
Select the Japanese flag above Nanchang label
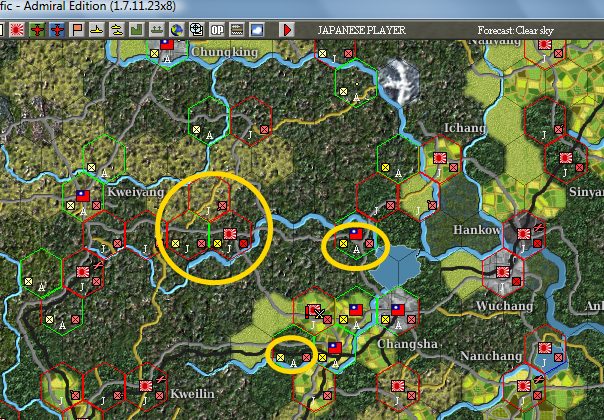(x=545, y=348)
